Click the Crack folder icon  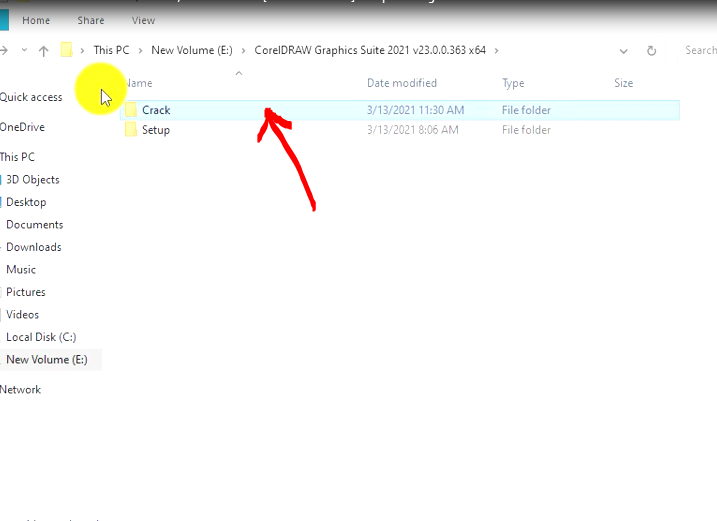point(131,110)
